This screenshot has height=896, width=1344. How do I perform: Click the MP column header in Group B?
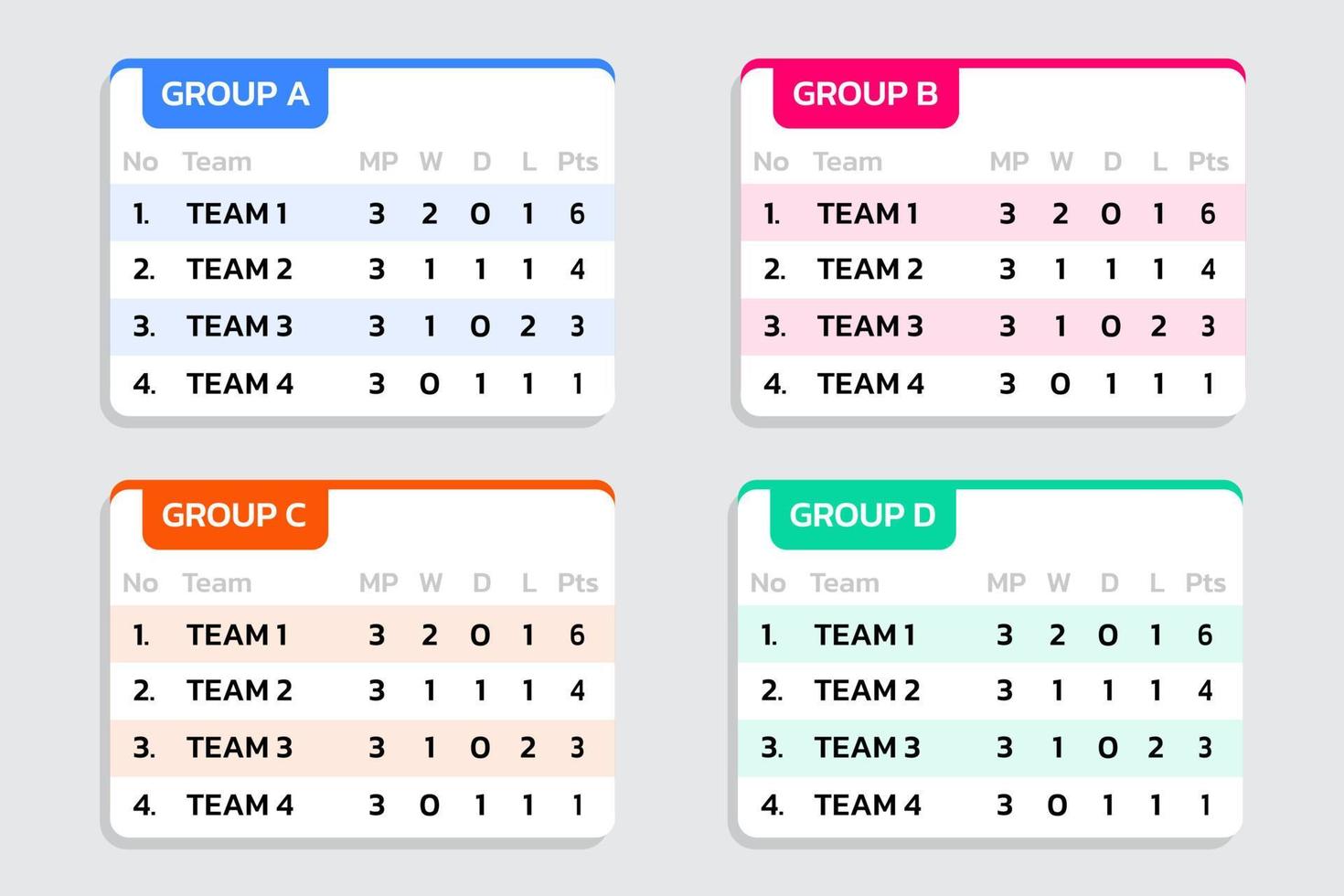[1009, 162]
